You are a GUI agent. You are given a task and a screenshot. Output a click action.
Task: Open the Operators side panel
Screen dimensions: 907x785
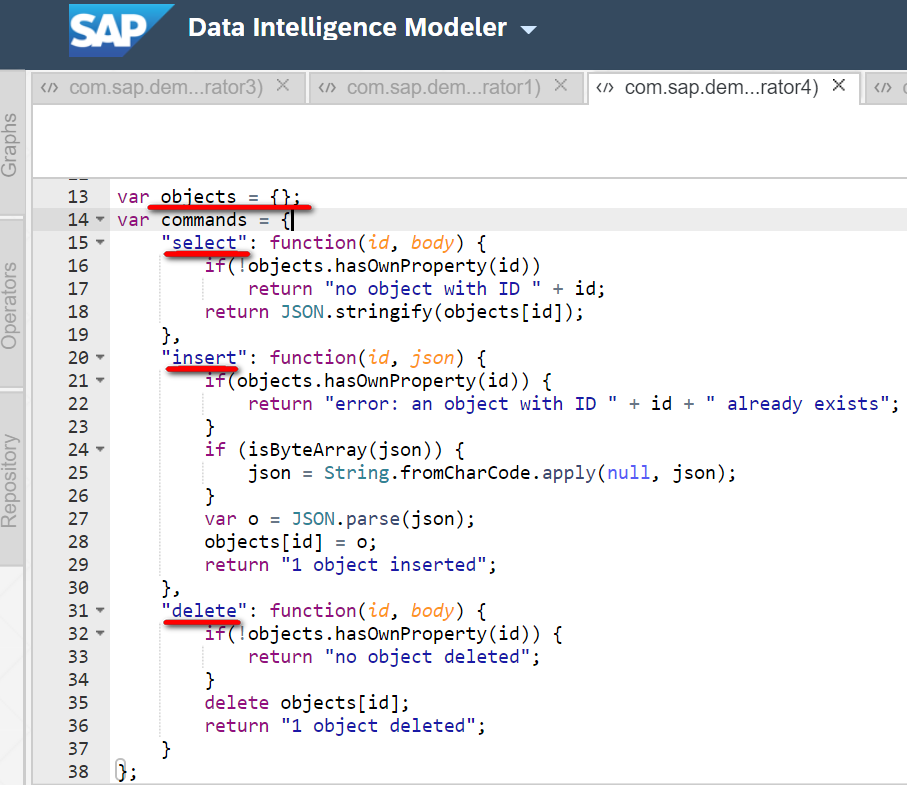[x=10, y=305]
